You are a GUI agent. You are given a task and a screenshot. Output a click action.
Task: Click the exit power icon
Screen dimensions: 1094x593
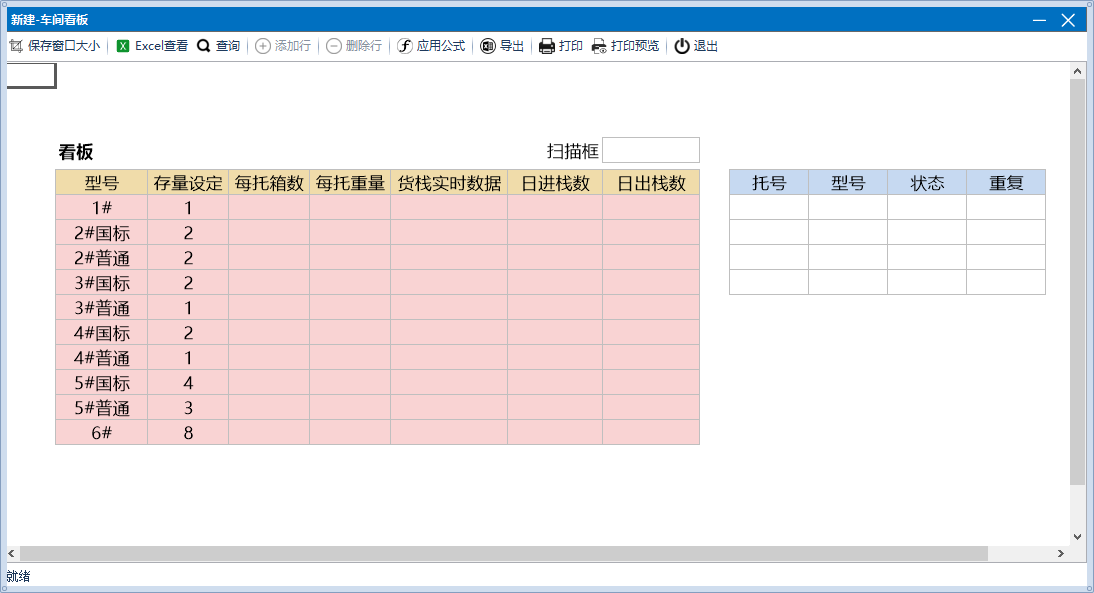coord(682,46)
